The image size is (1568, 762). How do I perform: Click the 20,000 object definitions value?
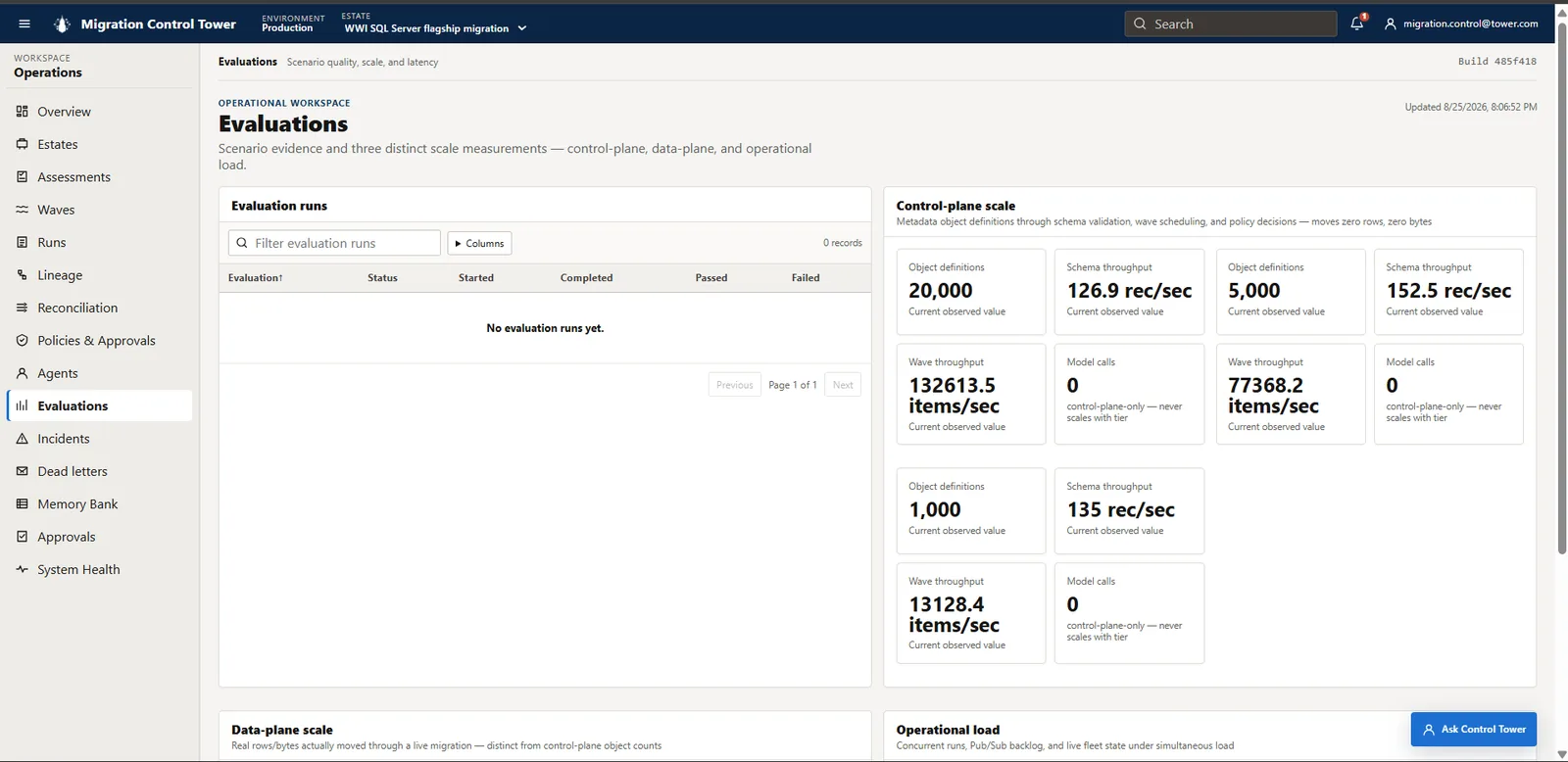point(941,291)
